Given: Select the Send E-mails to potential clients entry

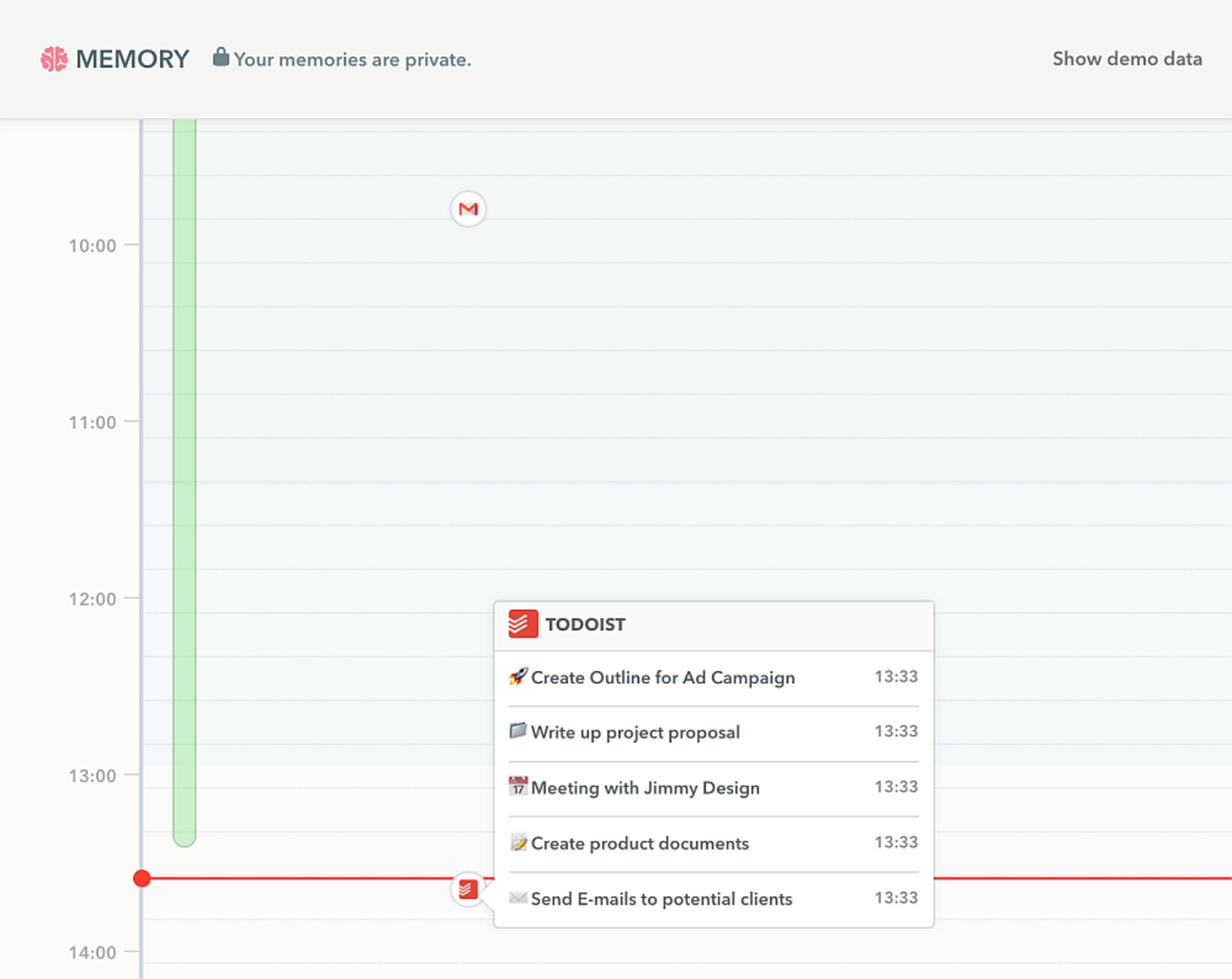Looking at the screenshot, I should click(661, 898).
